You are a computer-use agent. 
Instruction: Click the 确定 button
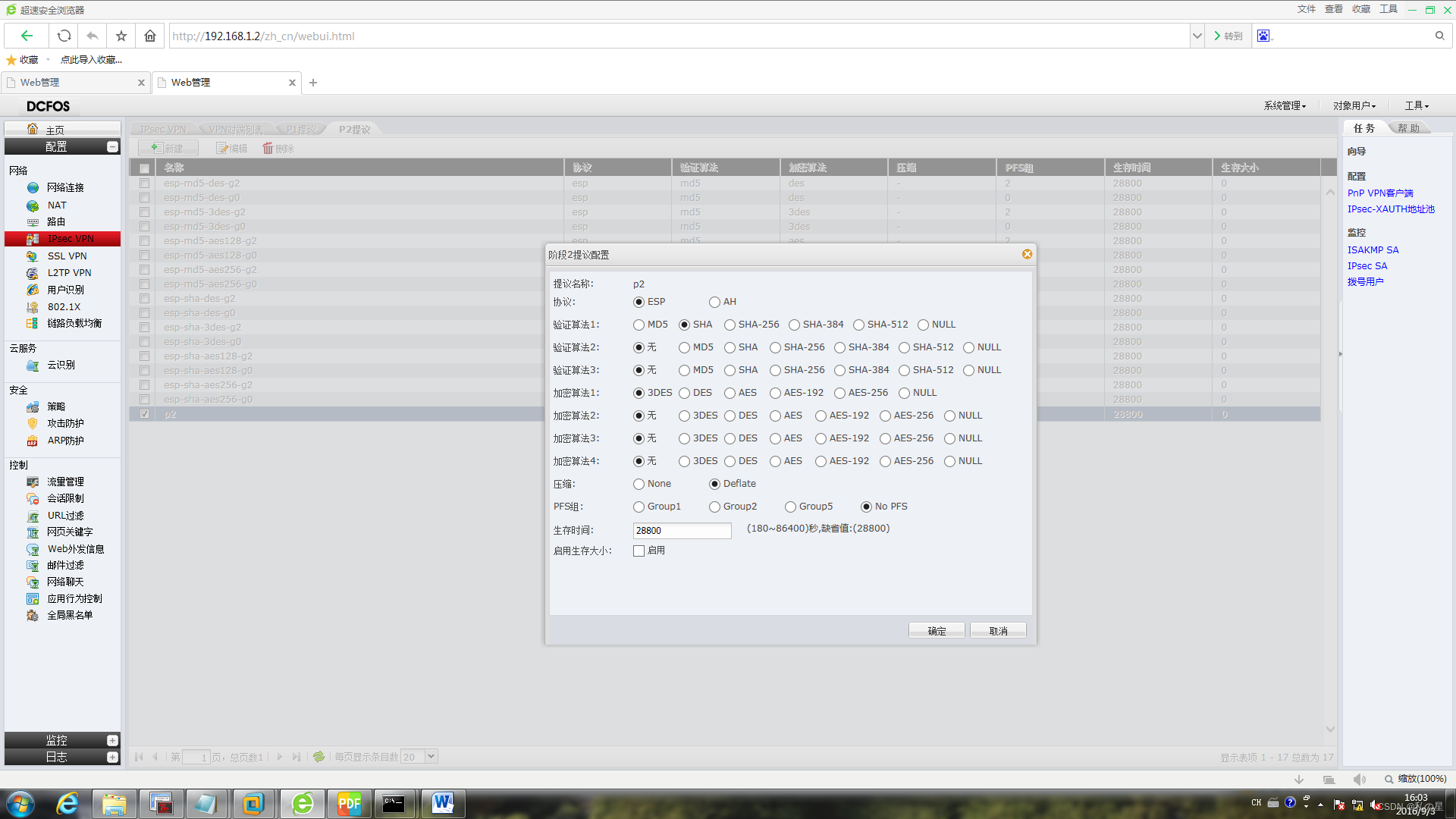(x=937, y=630)
